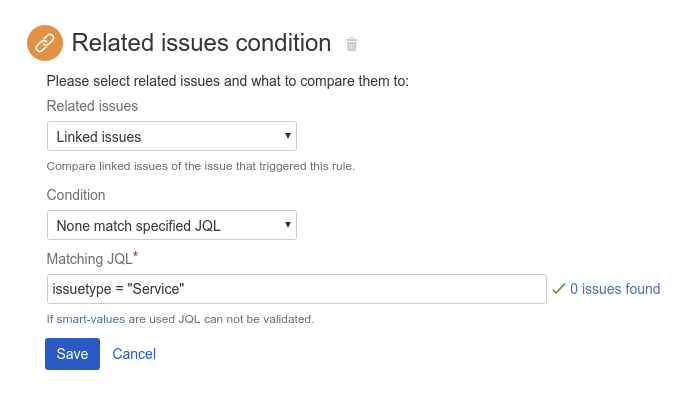Screen dimensions: 695x393
Task: Cancel editing the condition
Action: coord(134,354)
